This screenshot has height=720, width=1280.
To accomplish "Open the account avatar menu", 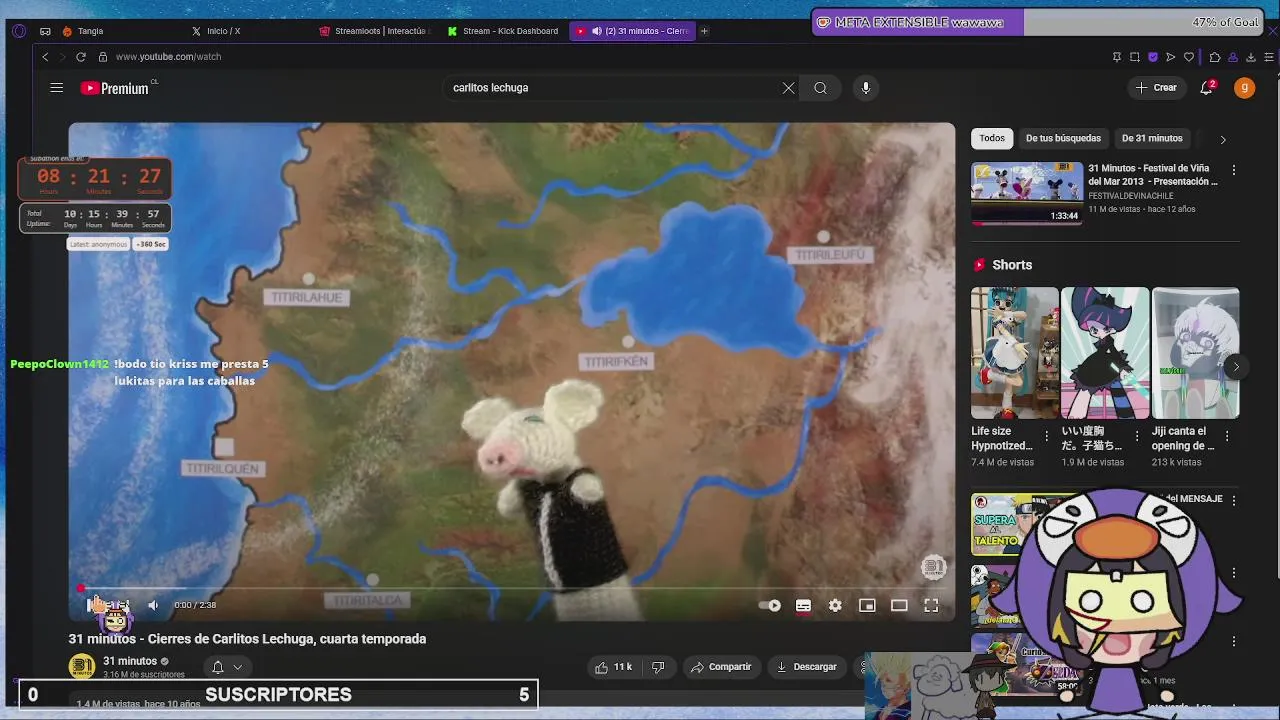I will 1244,88.
